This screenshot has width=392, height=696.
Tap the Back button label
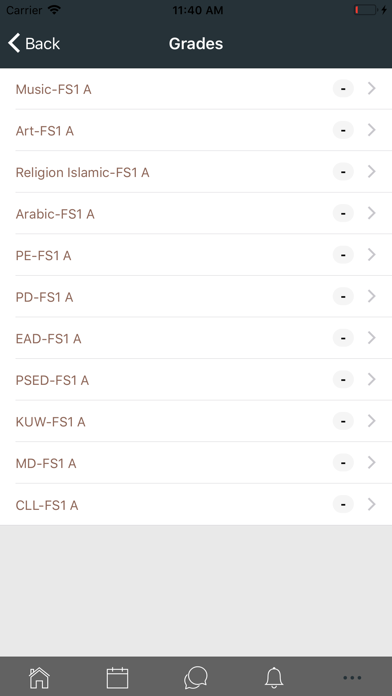(x=43, y=44)
